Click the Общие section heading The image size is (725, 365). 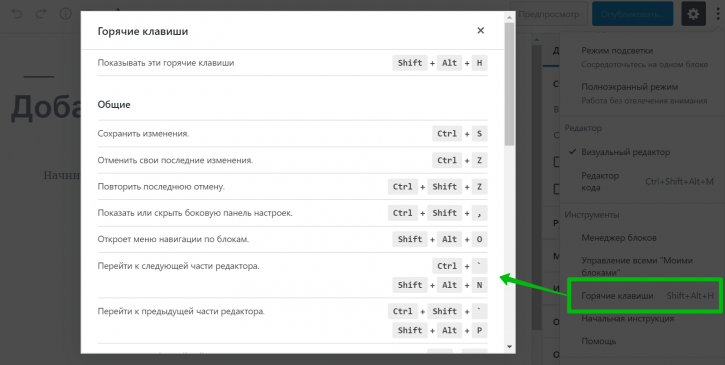[x=114, y=105]
